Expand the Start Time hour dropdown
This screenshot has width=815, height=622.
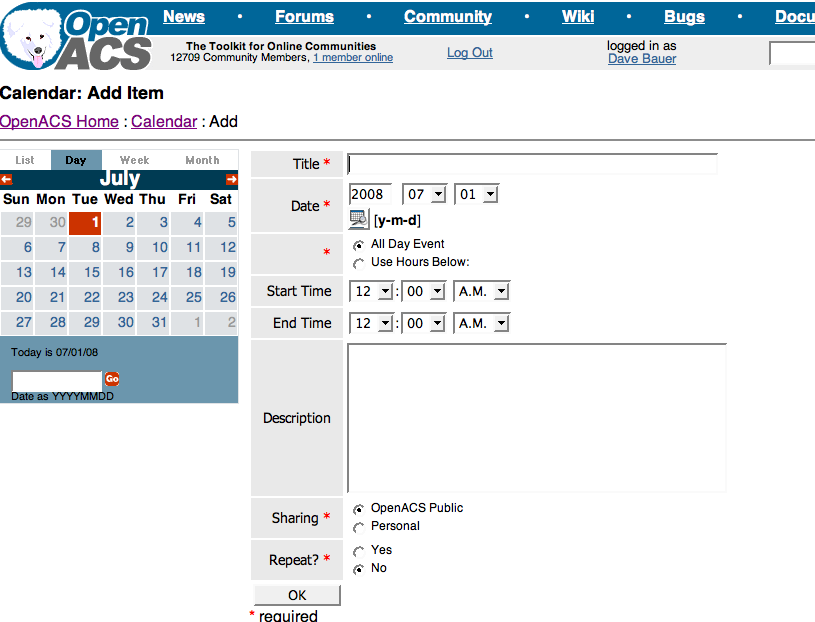371,292
